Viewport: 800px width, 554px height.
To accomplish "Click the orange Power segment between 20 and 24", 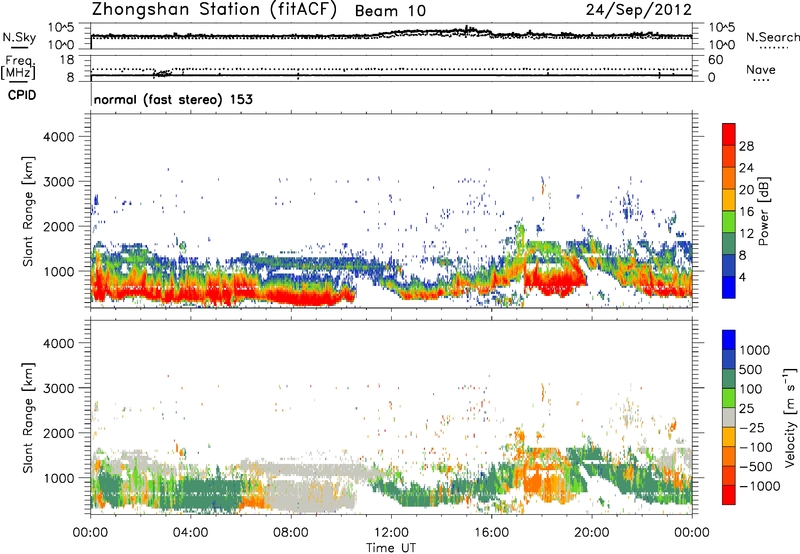I will [x=729, y=179].
